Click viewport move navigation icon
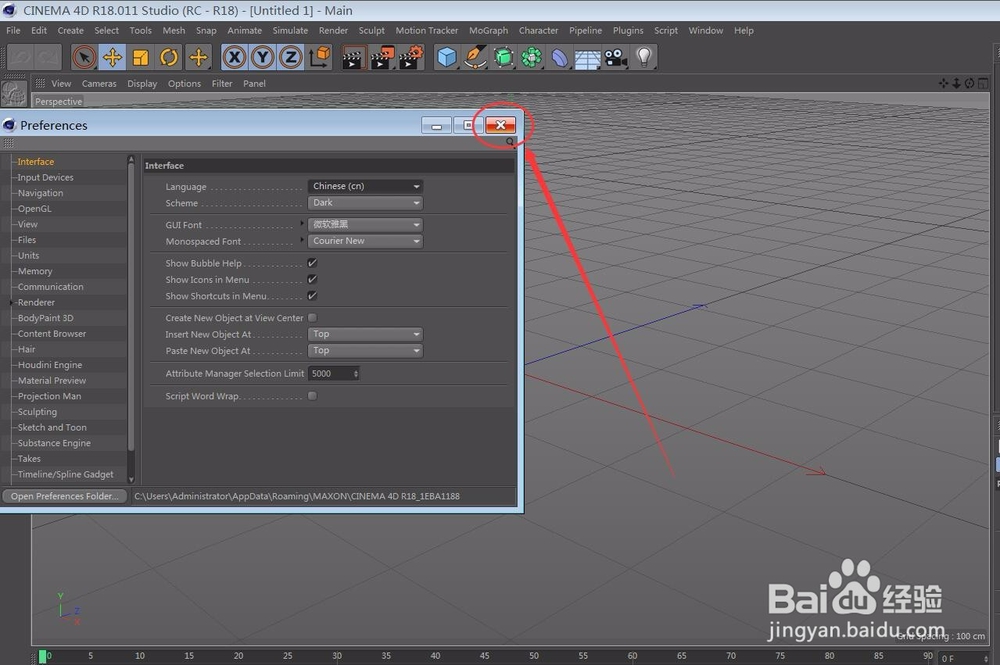The width and height of the screenshot is (1000, 665). (x=943, y=84)
